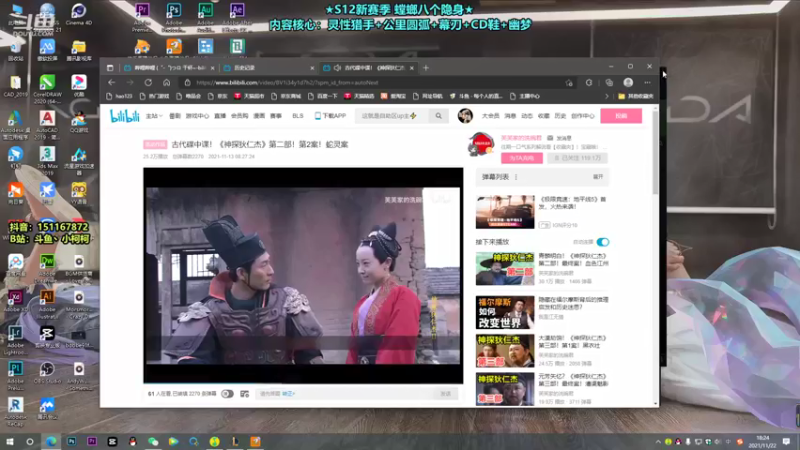This screenshot has height=450, width=800.
Task: Open browser profile avatar icon
Action: tap(628, 83)
